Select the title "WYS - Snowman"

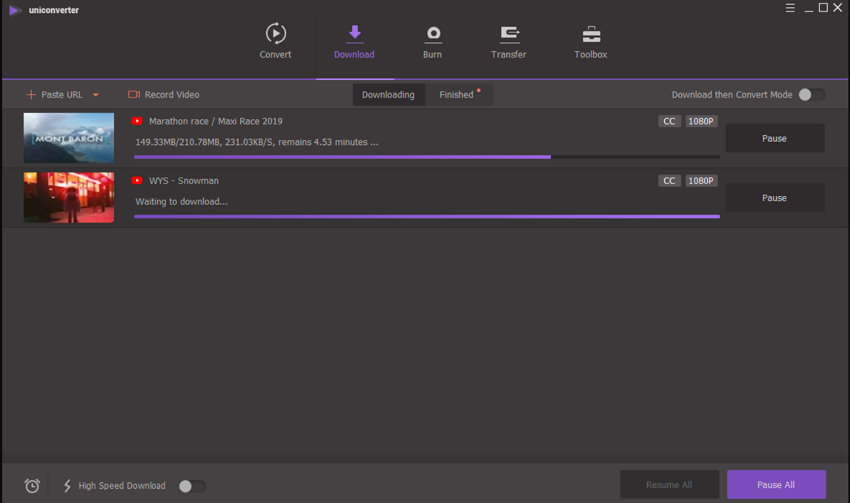tap(184, 180)
